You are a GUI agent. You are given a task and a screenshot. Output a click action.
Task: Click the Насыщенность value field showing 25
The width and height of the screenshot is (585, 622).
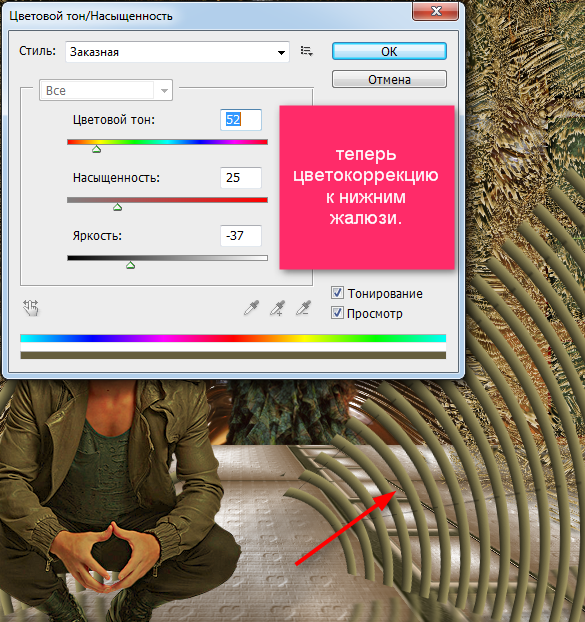241,177
